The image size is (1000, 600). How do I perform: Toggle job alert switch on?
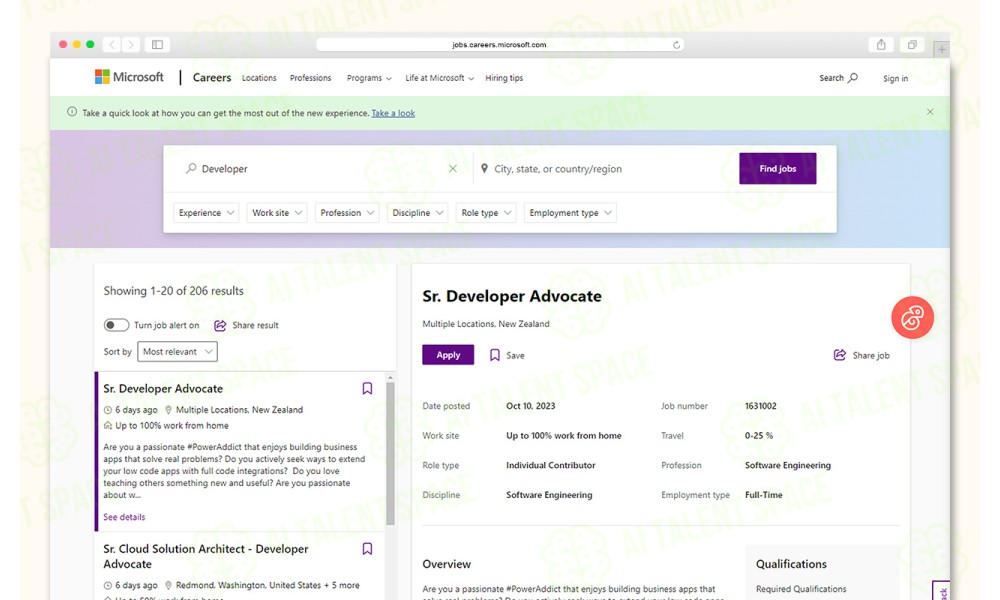coord(116,325)
